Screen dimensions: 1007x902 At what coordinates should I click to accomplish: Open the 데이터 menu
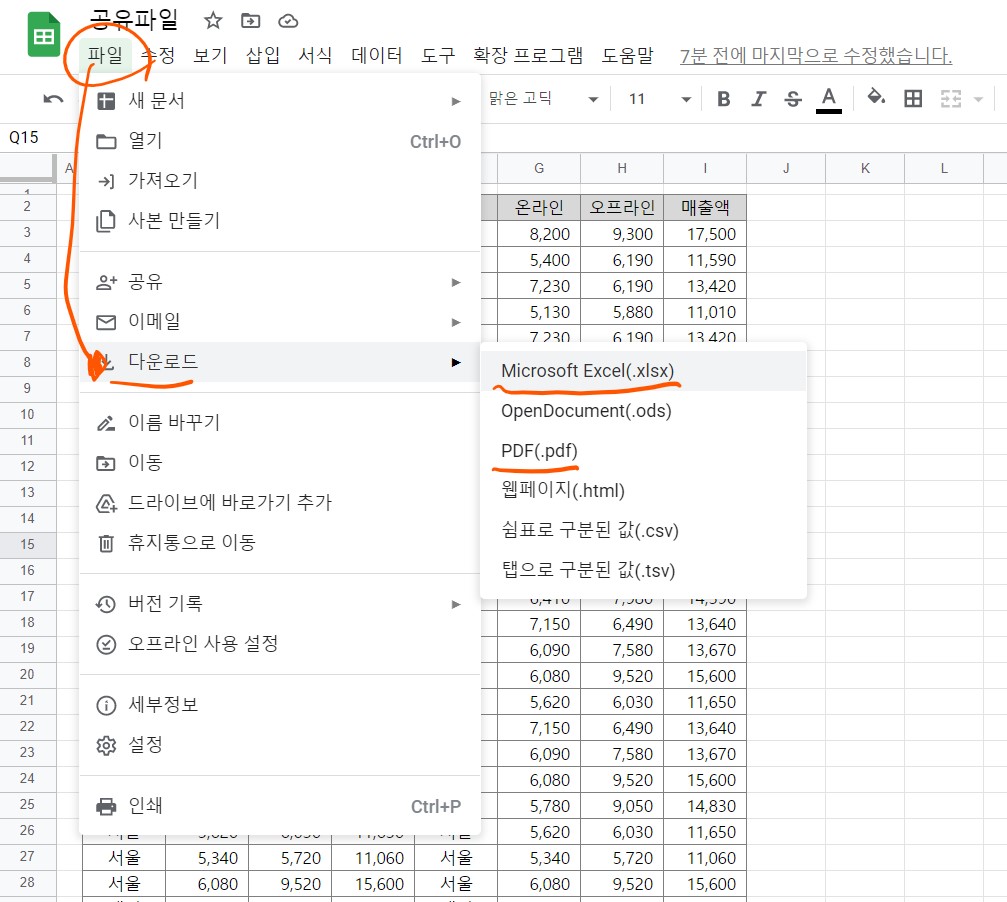[376, 56]
